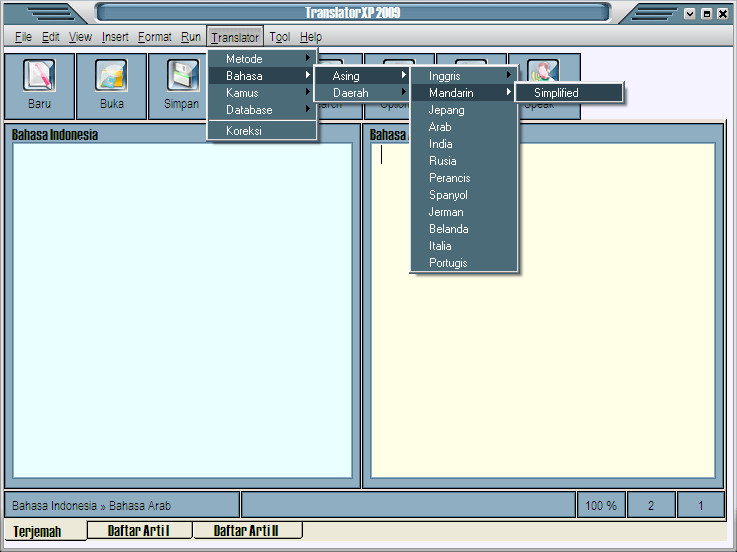Click inside the Bahasa Indonesia text area
The height and width of the screenshot is (552, 737).
tap(182, 310)
